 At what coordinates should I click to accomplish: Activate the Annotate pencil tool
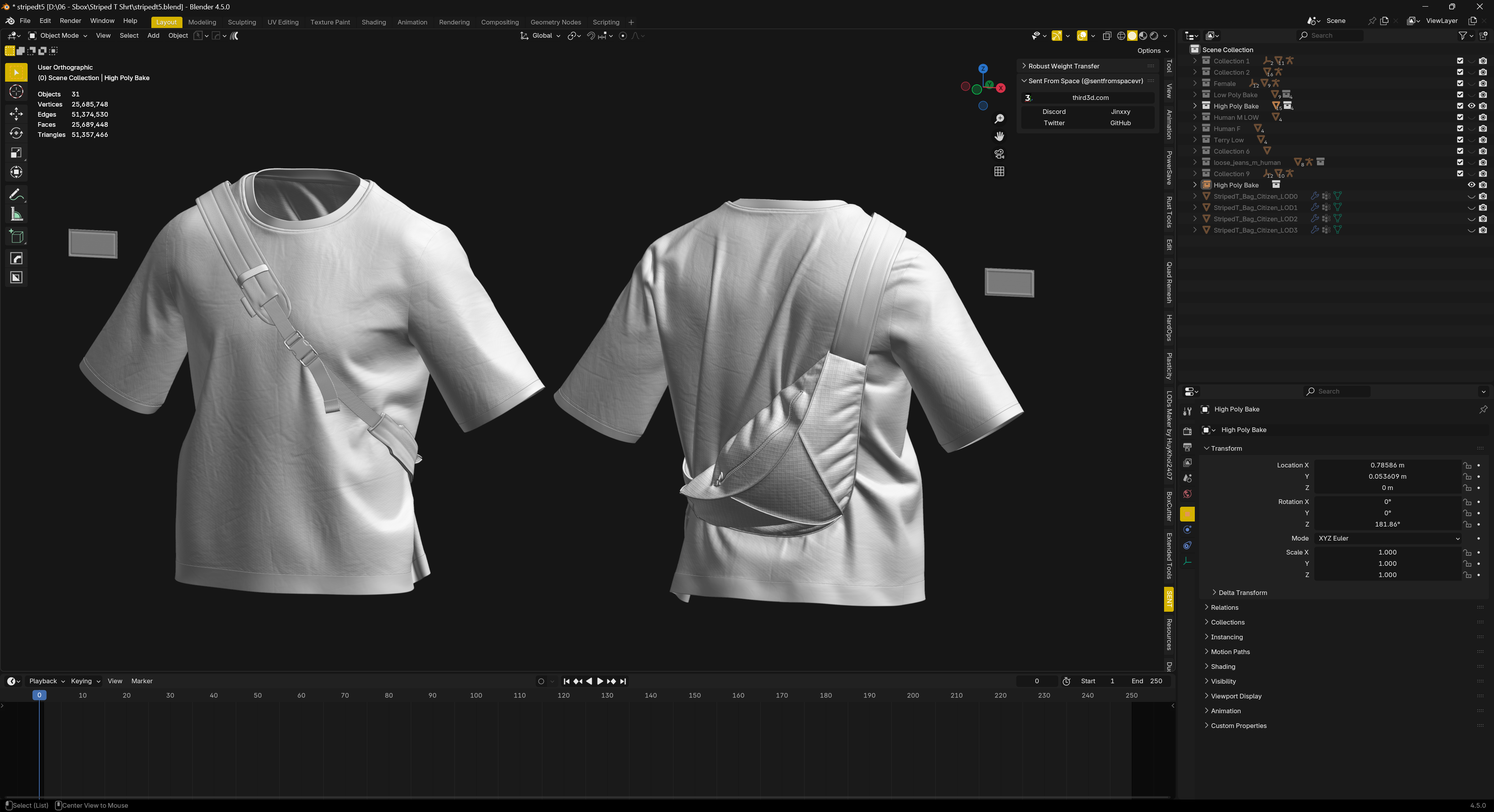pos(16,195)
